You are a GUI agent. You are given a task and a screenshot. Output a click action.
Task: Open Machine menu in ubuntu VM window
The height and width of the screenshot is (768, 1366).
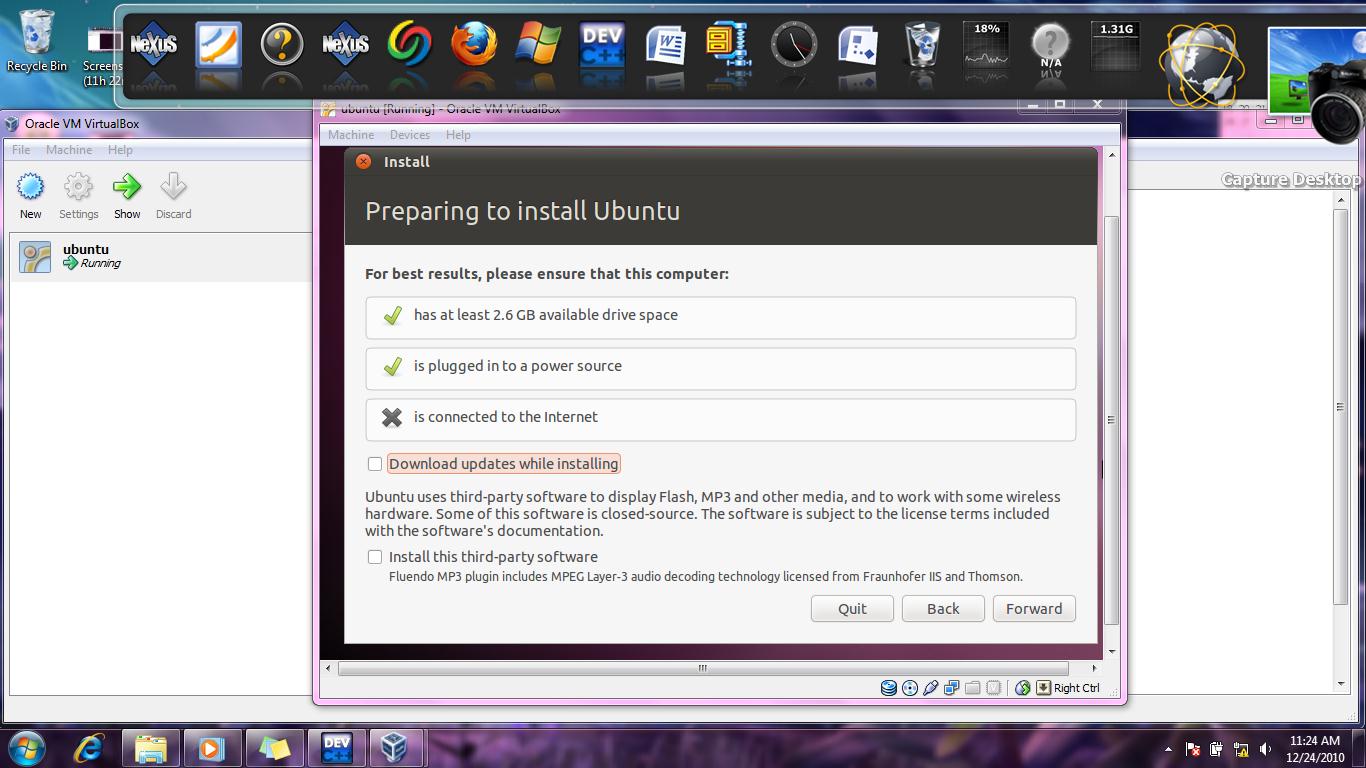tap(351, 135)
